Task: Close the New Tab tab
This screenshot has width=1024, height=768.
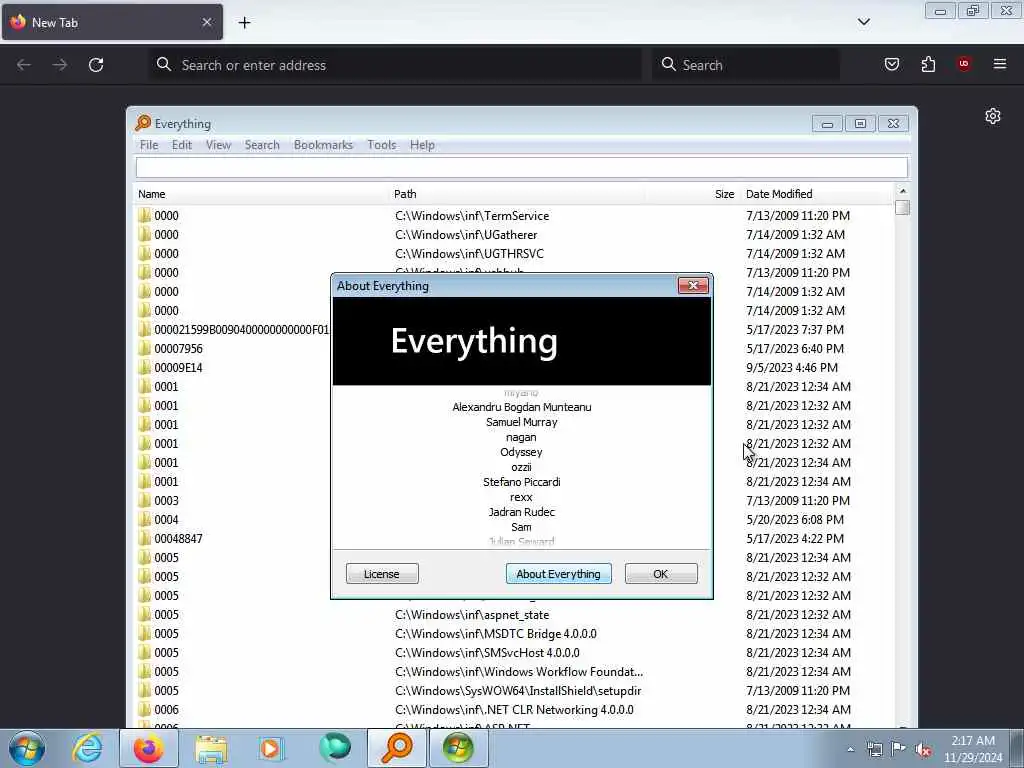Action: 206,22
